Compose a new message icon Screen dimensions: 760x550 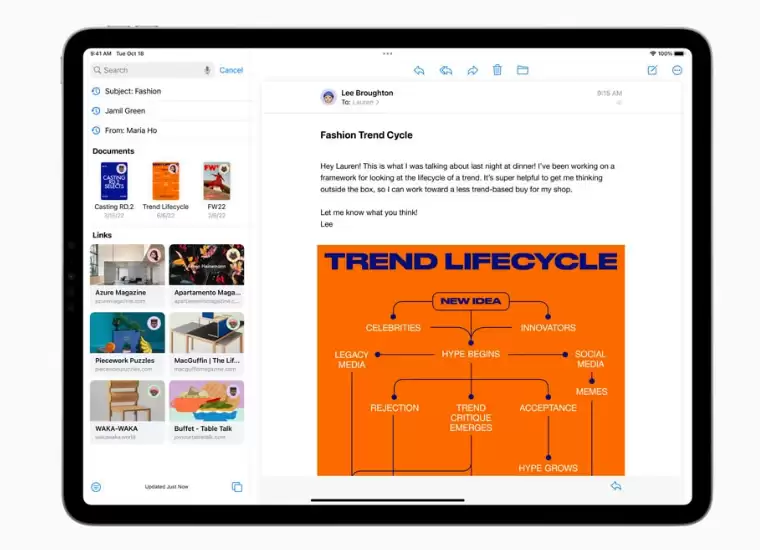click(652, 70)
